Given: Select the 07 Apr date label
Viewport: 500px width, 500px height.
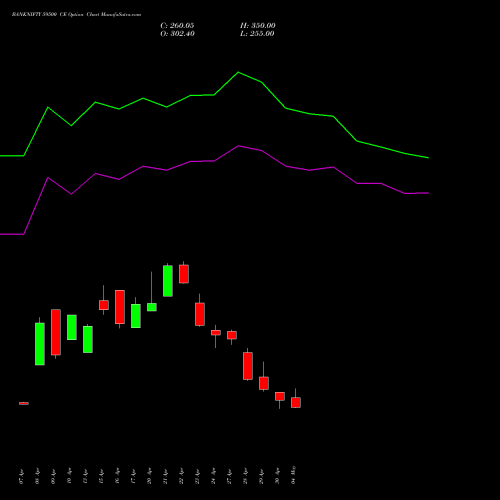Looking at the screenshot, I should coord(22,477).
